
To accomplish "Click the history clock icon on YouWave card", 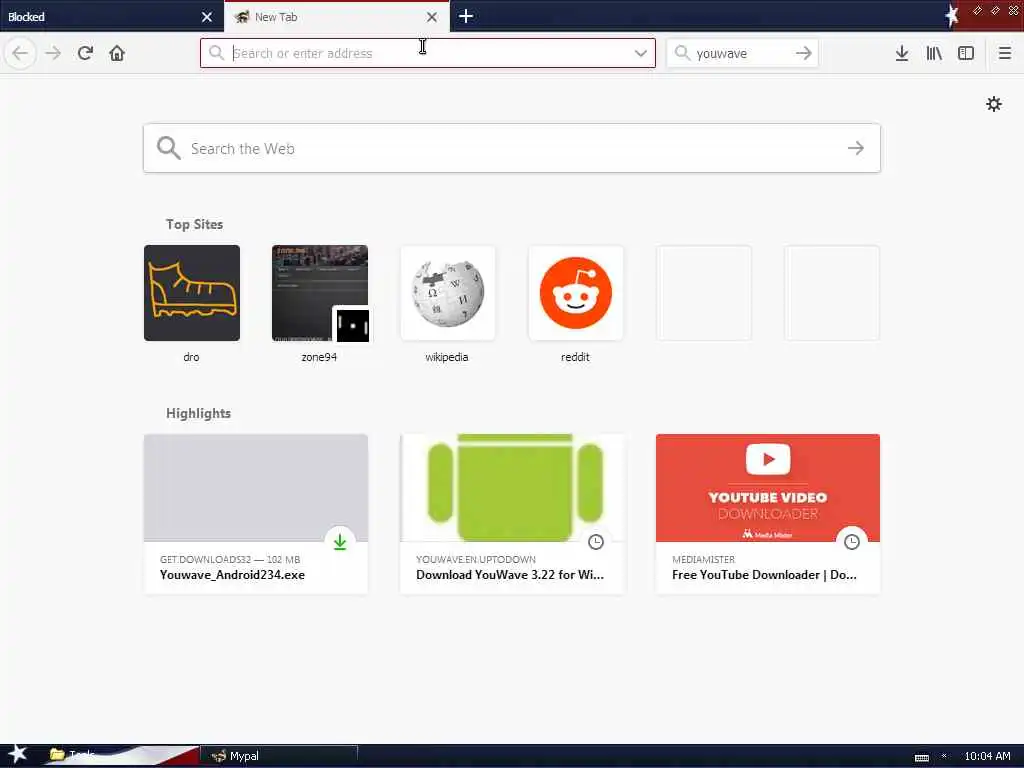I will 596,541.
